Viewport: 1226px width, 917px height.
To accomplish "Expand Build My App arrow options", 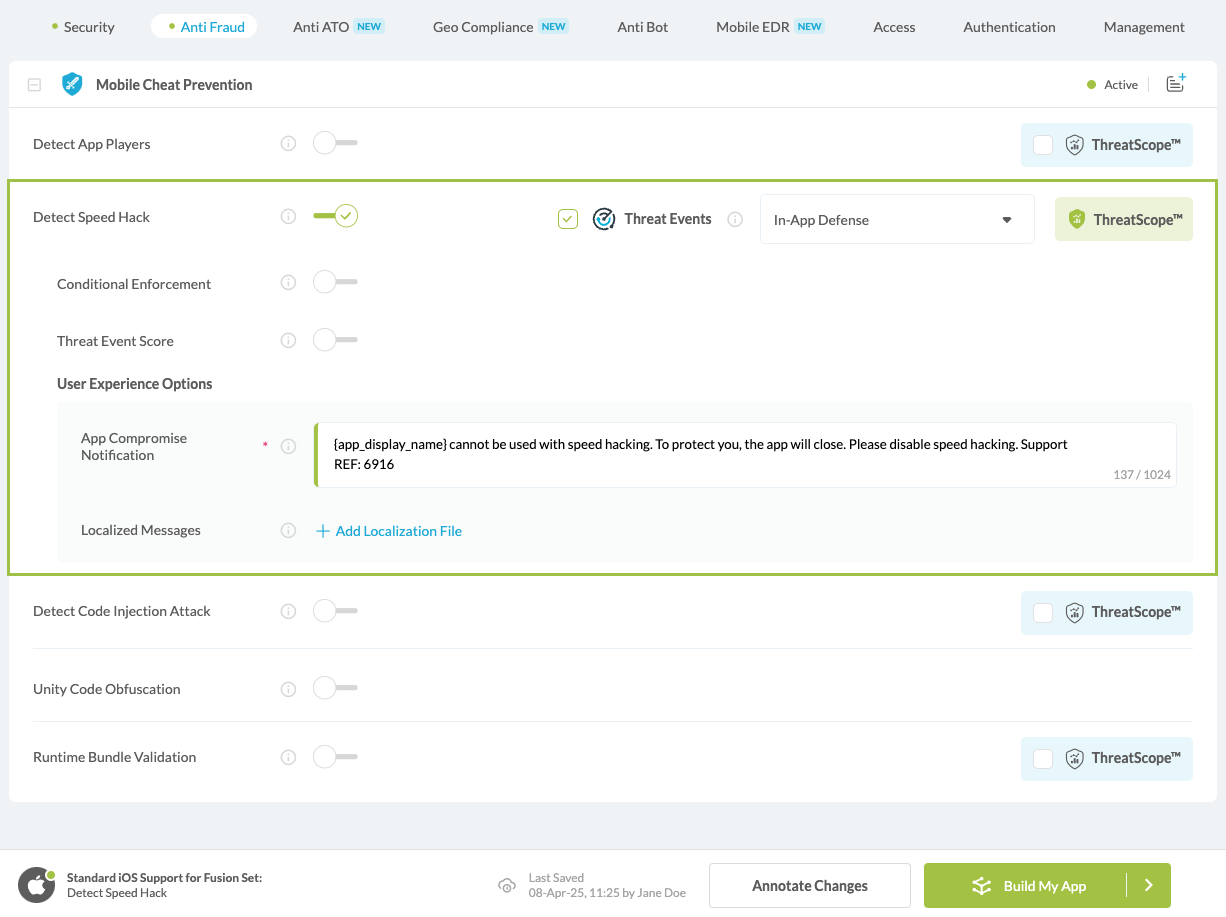I will coord(1148,885).
